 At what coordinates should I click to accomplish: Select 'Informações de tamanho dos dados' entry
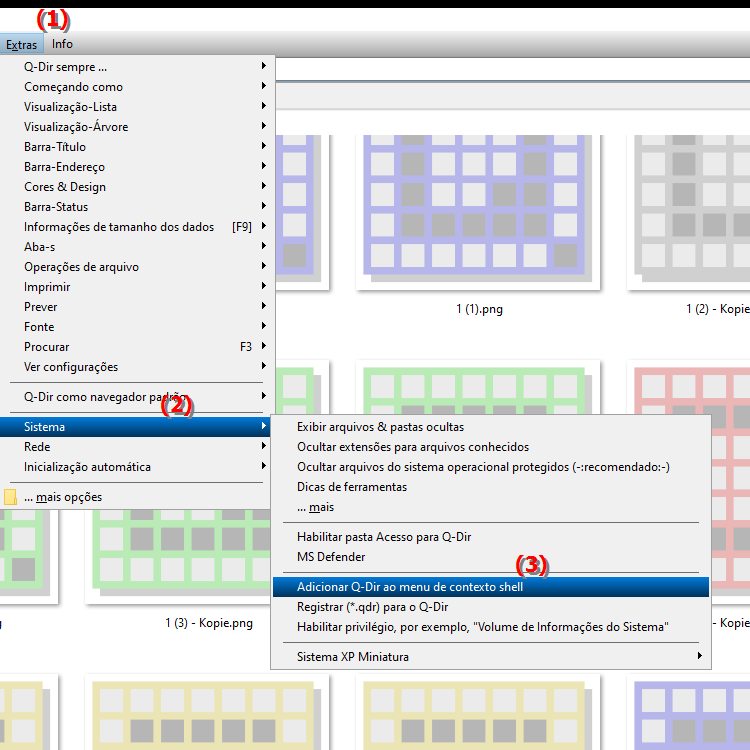click(137, 227)
